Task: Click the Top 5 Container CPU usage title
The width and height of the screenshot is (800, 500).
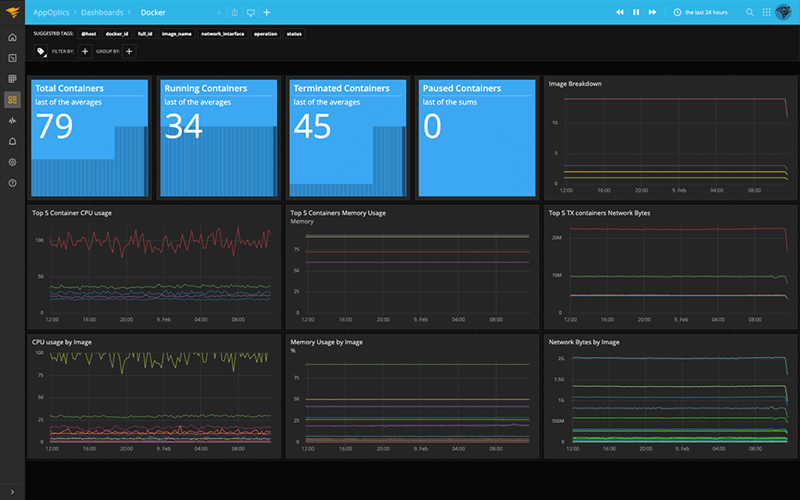Action: (72, 213)
